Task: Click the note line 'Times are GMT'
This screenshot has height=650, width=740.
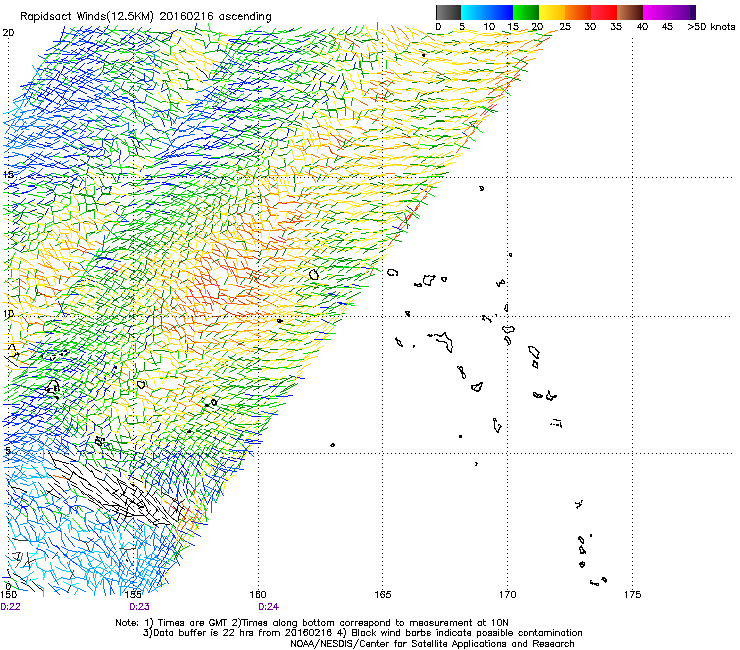Action: [x=192, y=623]
